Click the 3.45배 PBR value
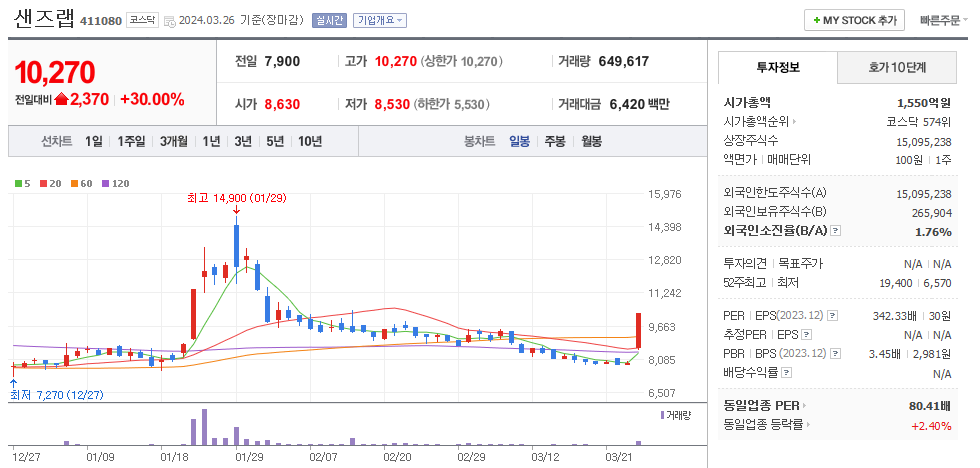980x468 pixels. [x=884, y=354]
